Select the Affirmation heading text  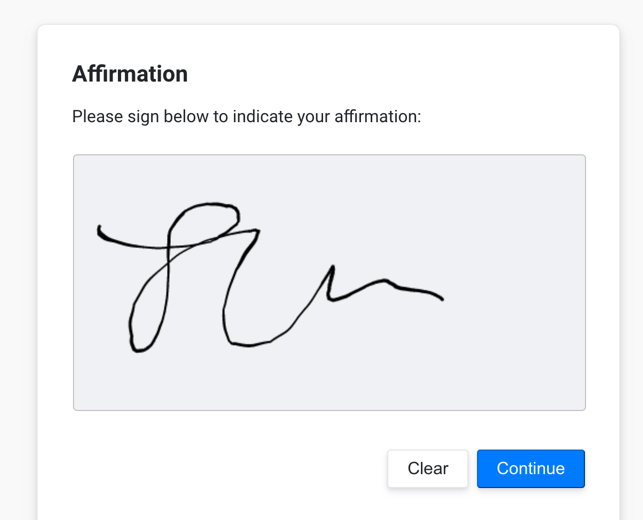click(x=130, y=74)
